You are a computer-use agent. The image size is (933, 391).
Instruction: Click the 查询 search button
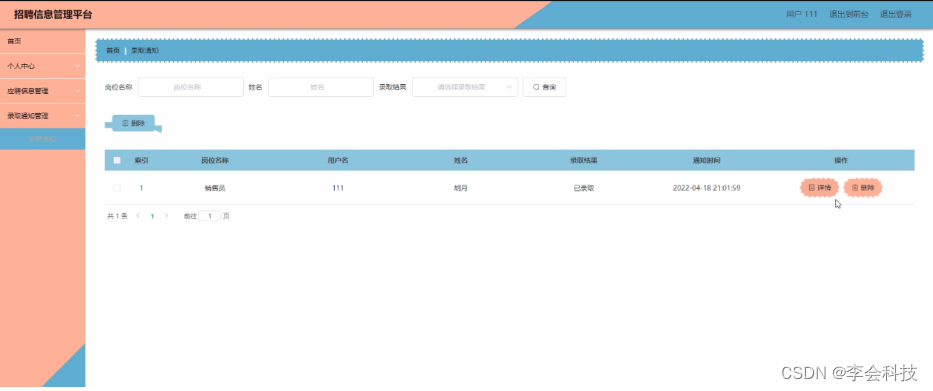click(x=544, y=87)
